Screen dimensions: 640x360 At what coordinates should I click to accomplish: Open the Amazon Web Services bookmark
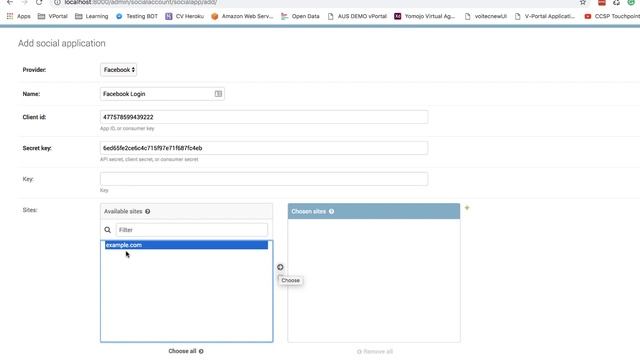coord(242,16)
